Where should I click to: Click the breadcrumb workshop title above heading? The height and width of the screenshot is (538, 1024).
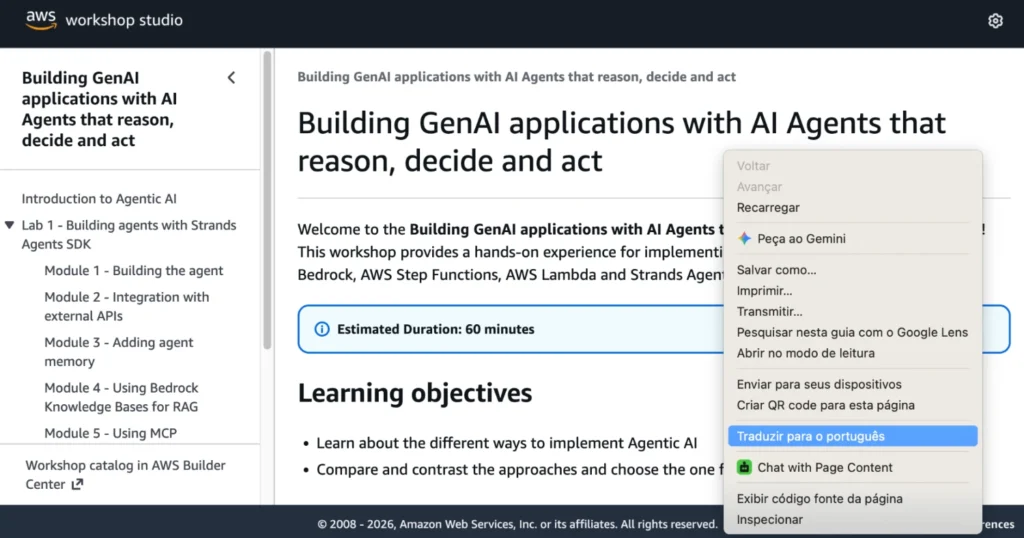pyautogui.click(x=517, y=77)
